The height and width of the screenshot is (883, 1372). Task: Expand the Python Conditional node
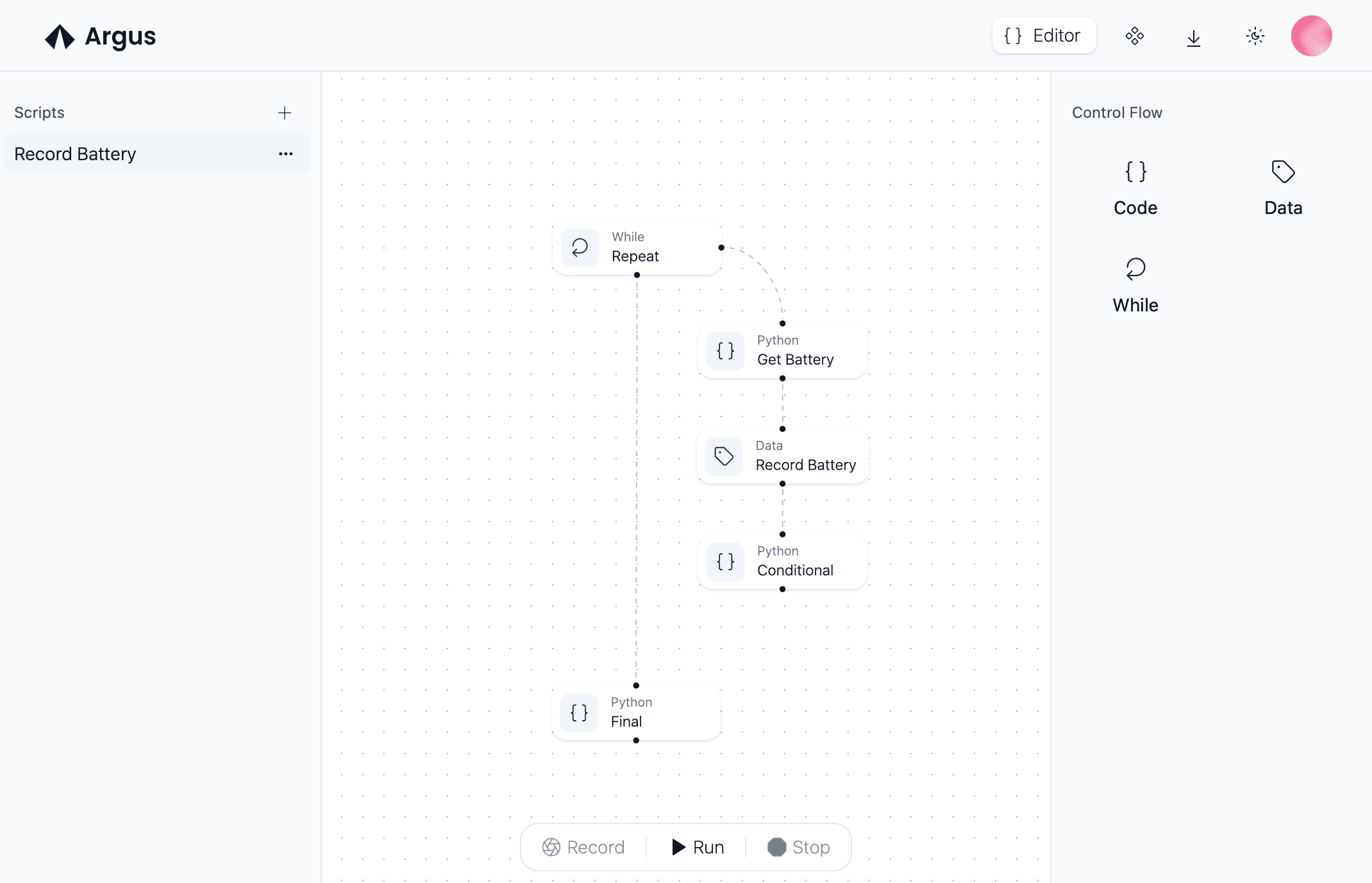tap(782, 561)
